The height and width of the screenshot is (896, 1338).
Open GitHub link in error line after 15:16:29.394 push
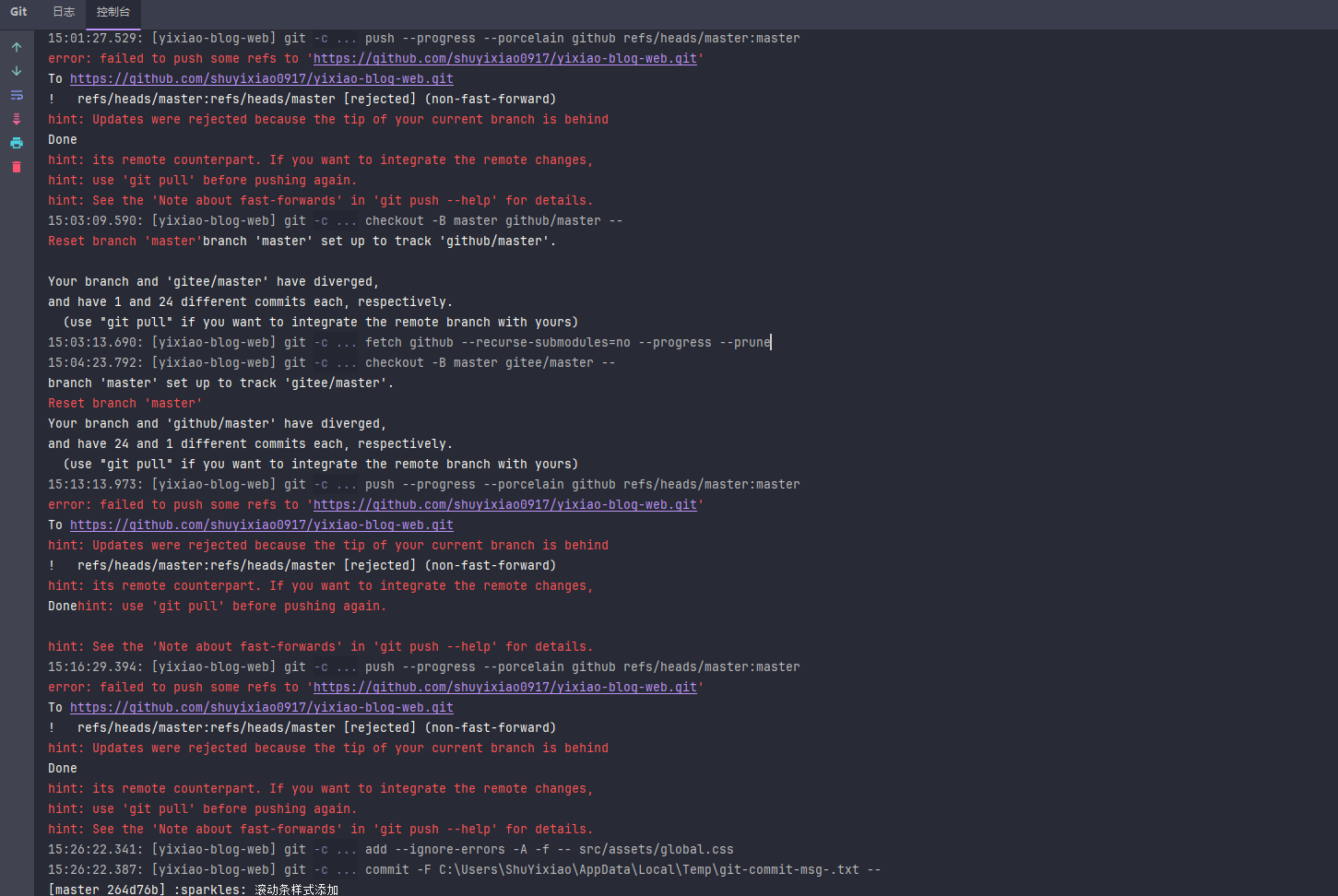505,687
